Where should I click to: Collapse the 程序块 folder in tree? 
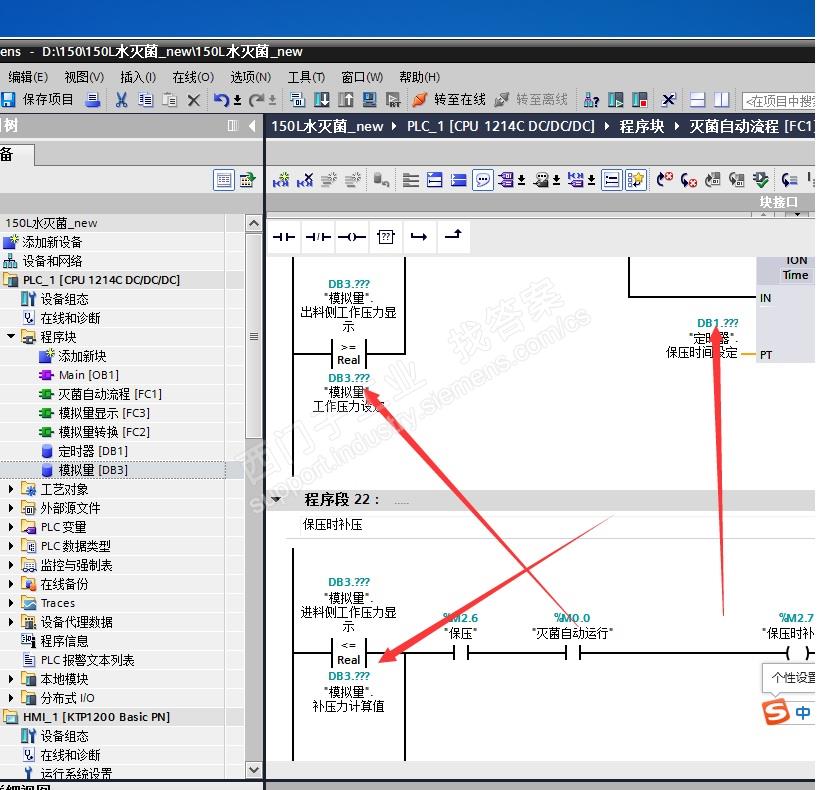tap(10, 336)
